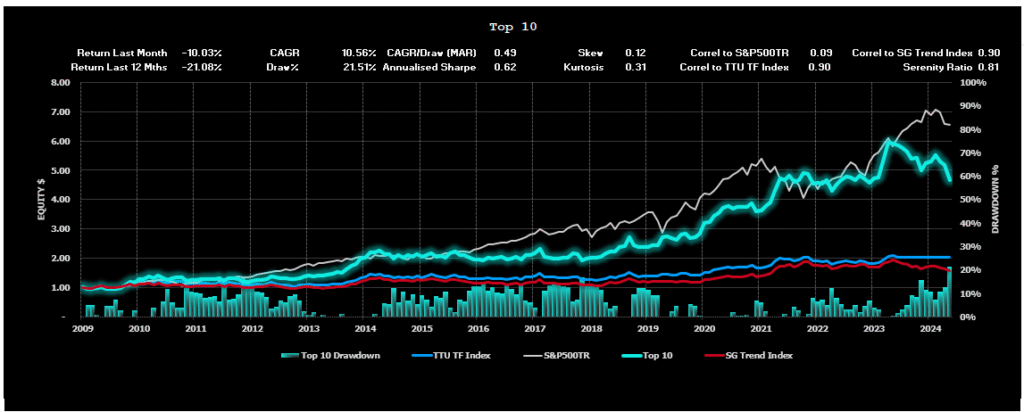Click the 'EQUITY $' left axis title

44,200
